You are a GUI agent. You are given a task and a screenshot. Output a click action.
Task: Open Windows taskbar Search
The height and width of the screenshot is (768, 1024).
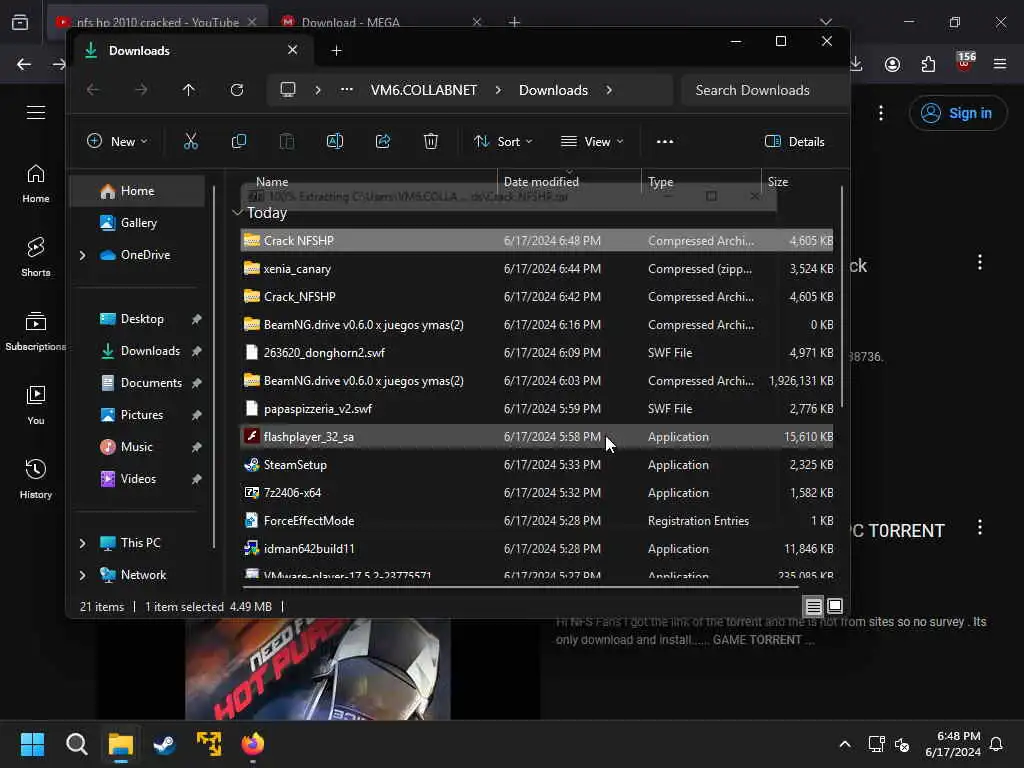(x=76, y=744)
